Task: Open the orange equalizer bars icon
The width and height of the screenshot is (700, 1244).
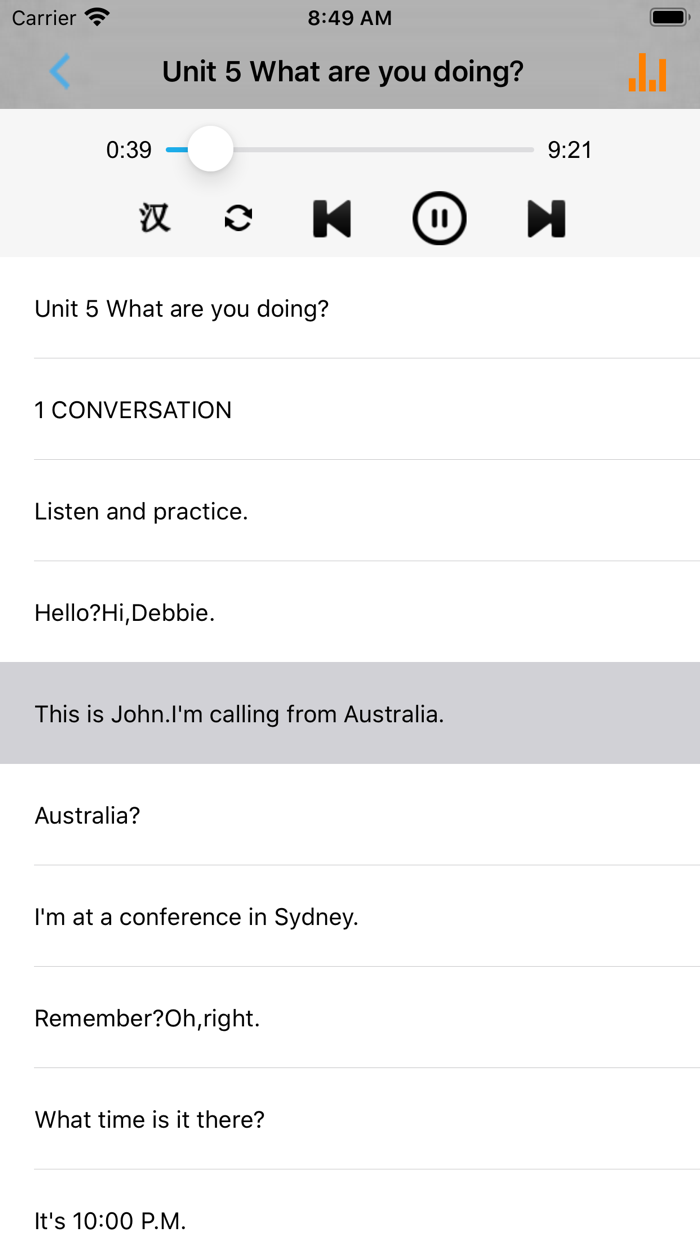Action: (647, 72)
